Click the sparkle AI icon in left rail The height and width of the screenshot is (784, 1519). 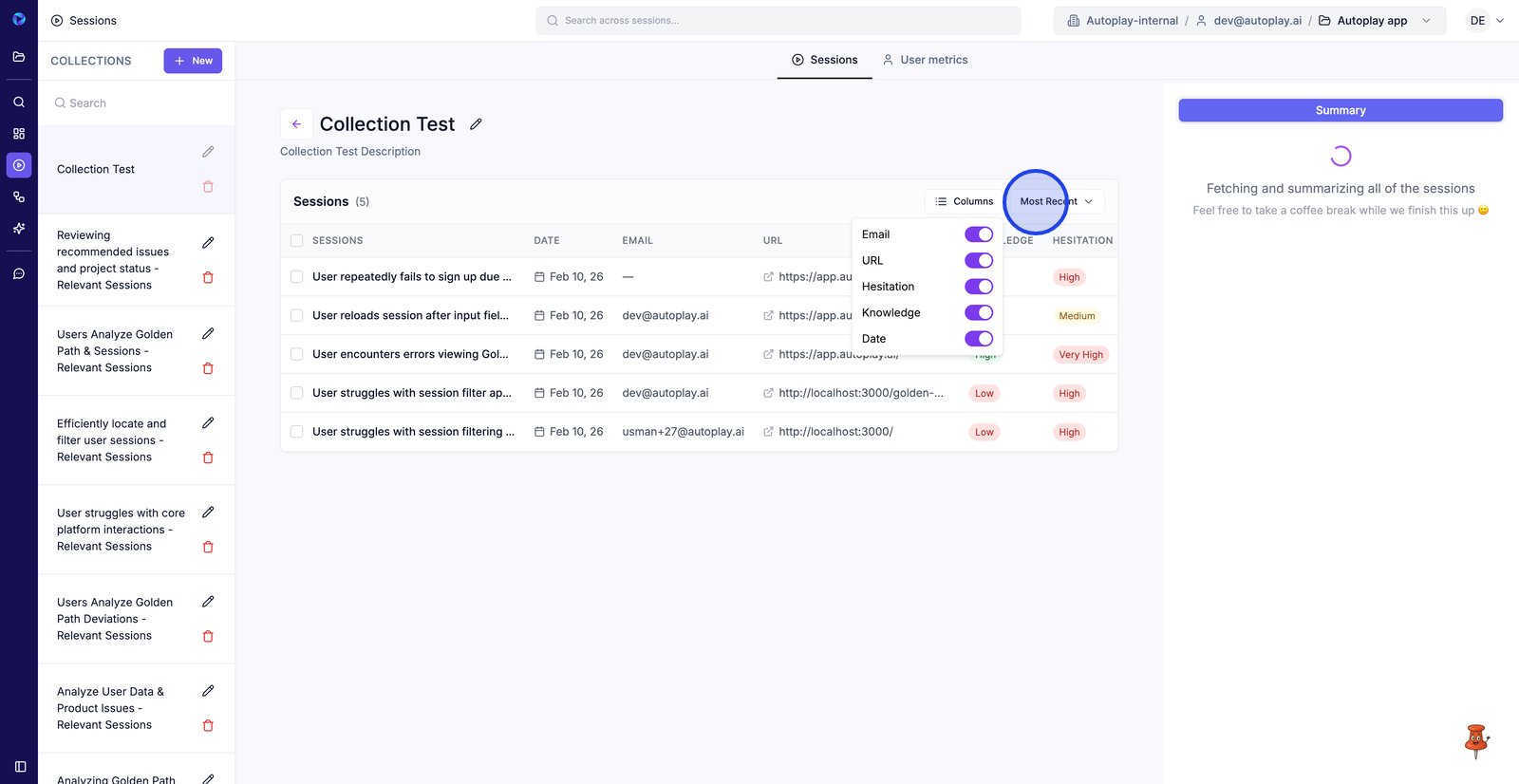tap(19, 229)
